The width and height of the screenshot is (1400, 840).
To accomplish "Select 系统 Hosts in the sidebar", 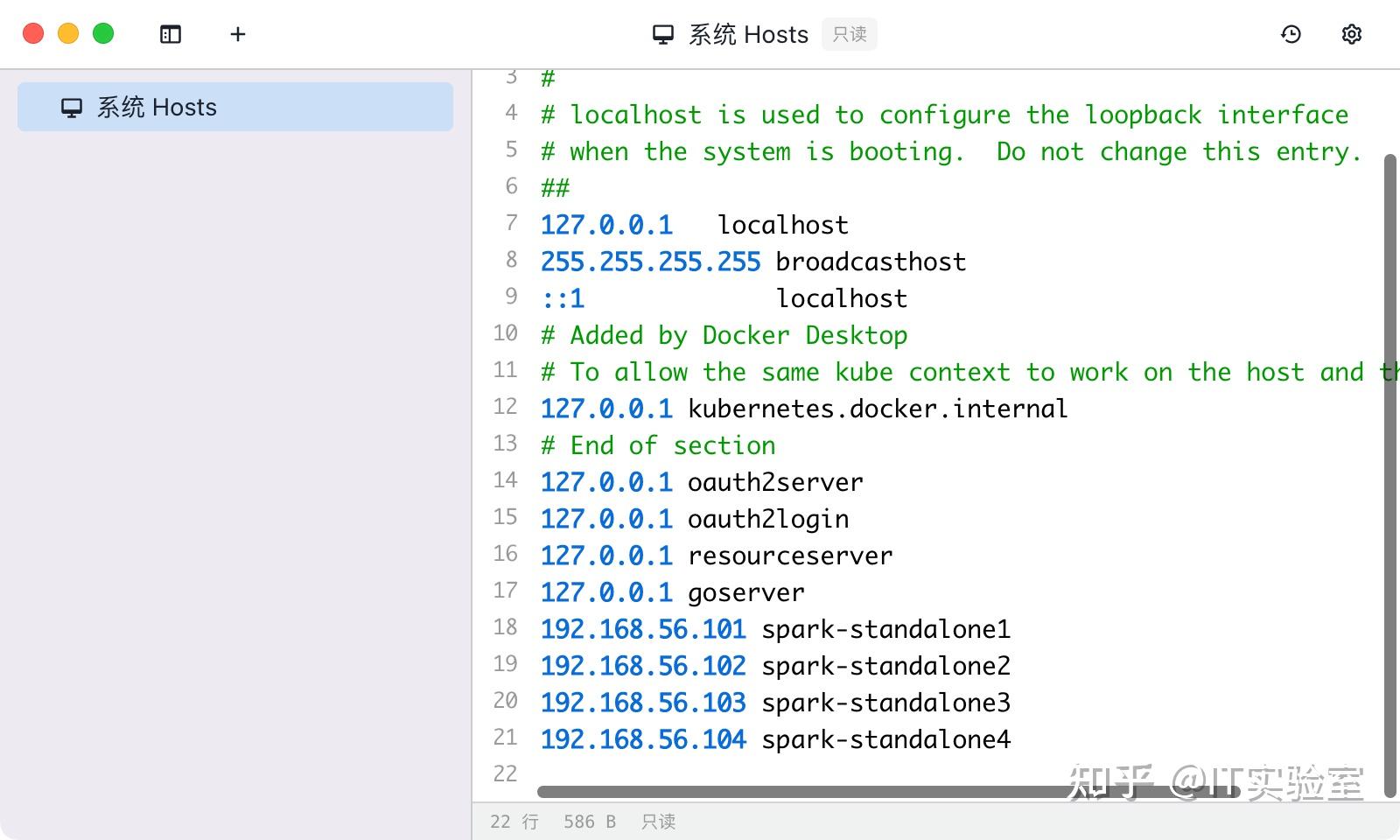I will [x=234, y=107].
